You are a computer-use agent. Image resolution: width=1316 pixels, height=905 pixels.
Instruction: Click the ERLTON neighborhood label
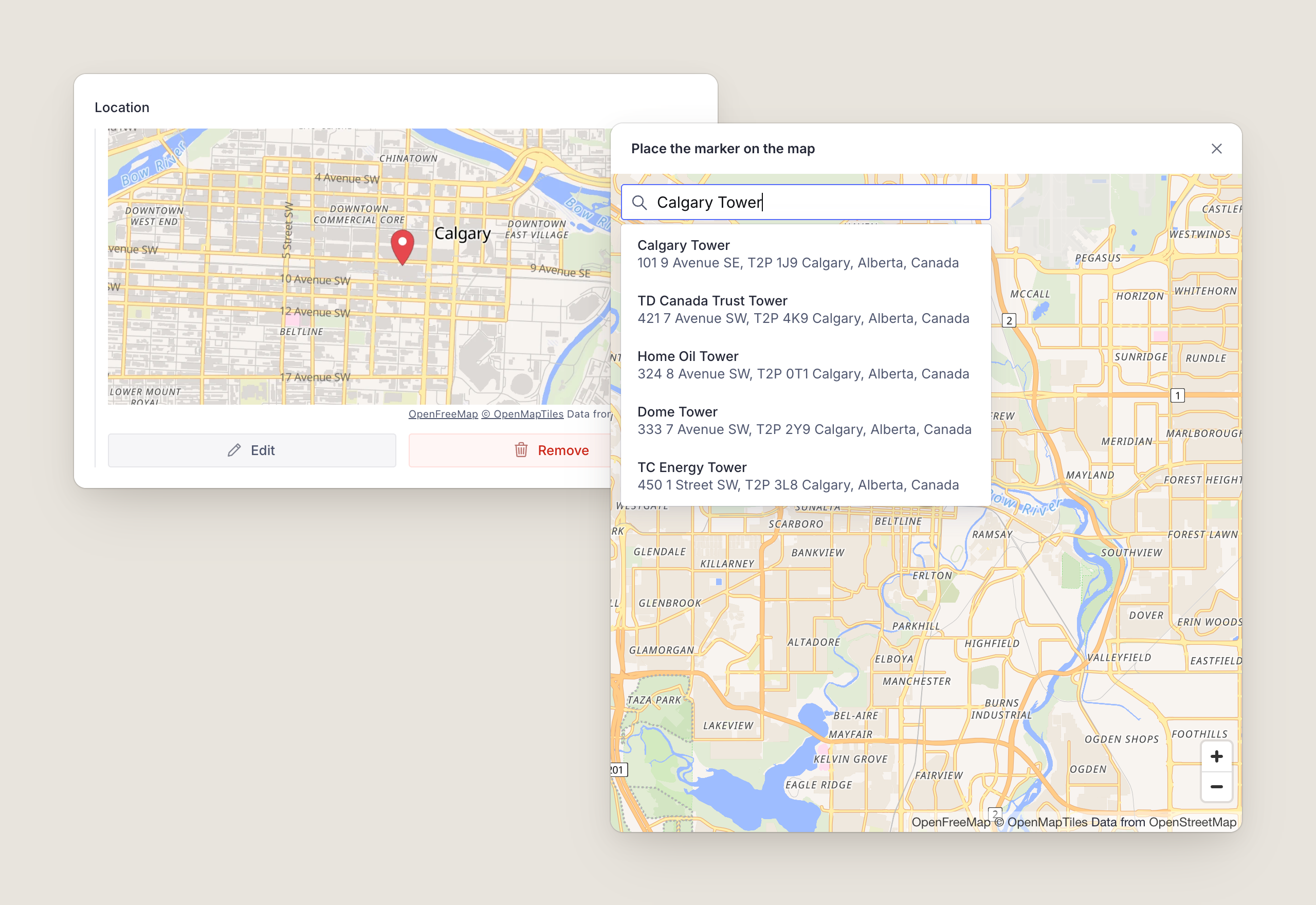tap(933, 575)
